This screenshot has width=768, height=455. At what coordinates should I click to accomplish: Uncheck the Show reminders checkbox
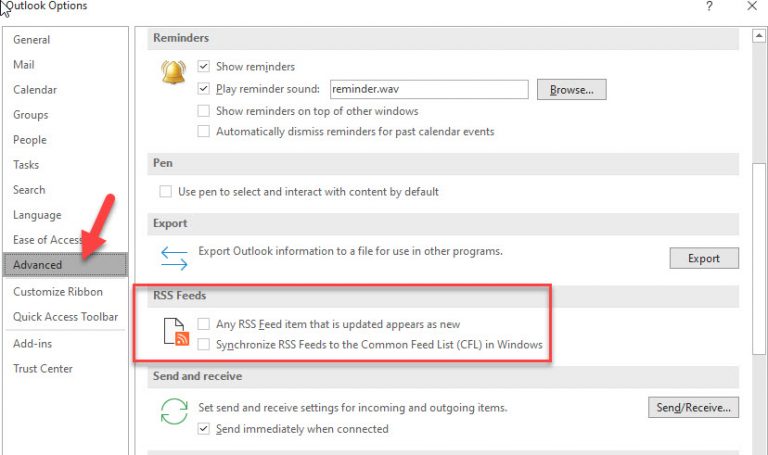204,67
